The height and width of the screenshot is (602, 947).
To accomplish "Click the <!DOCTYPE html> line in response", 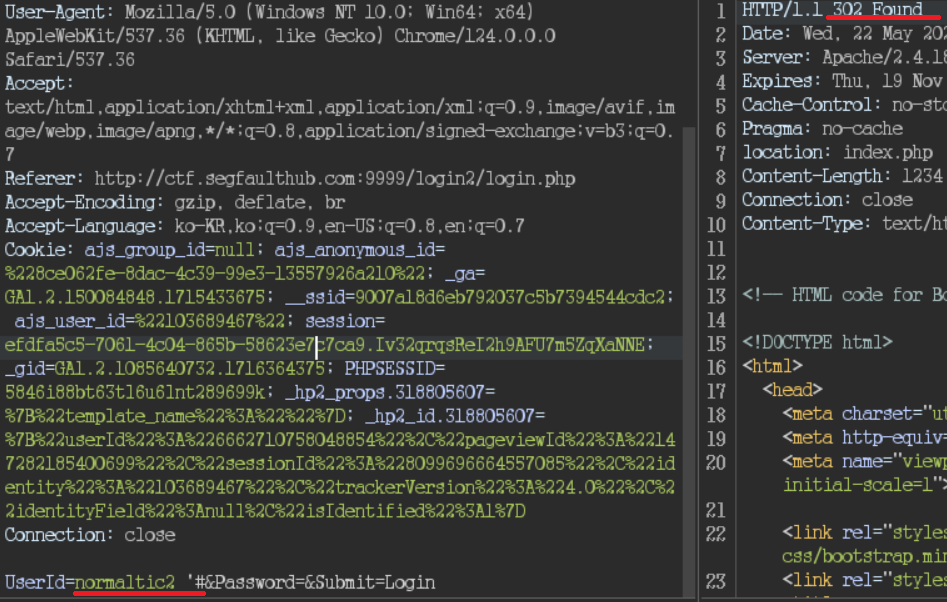I will (817, 343).
